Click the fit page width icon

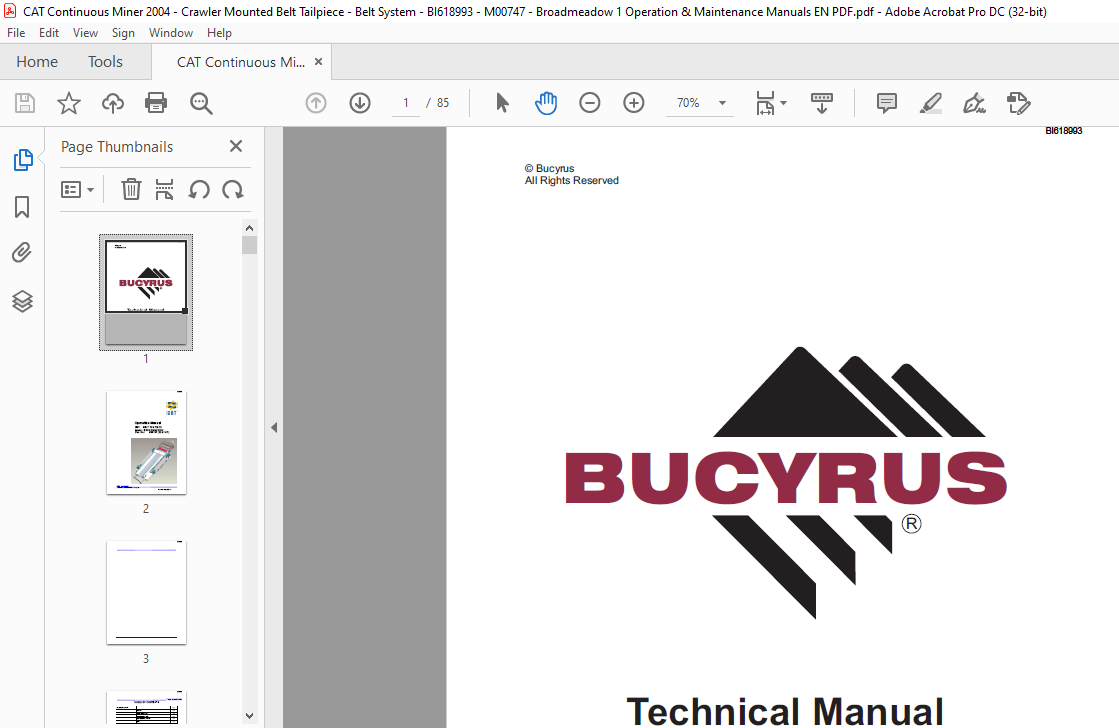(x=765, y=103)
